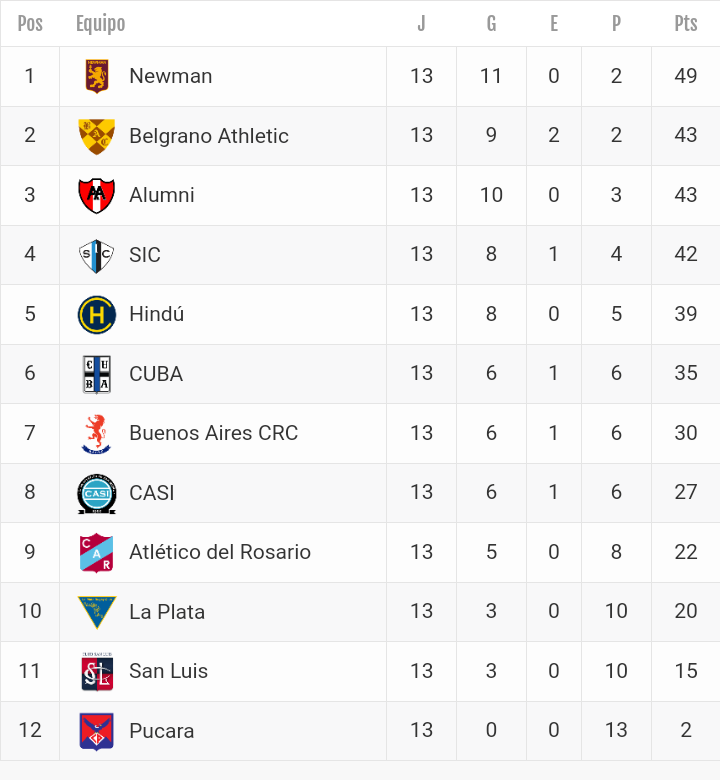Viewport: 720px width, 780px height.
Task: Click the Atlético del Rosario crest
Action: tap(97, 552)
